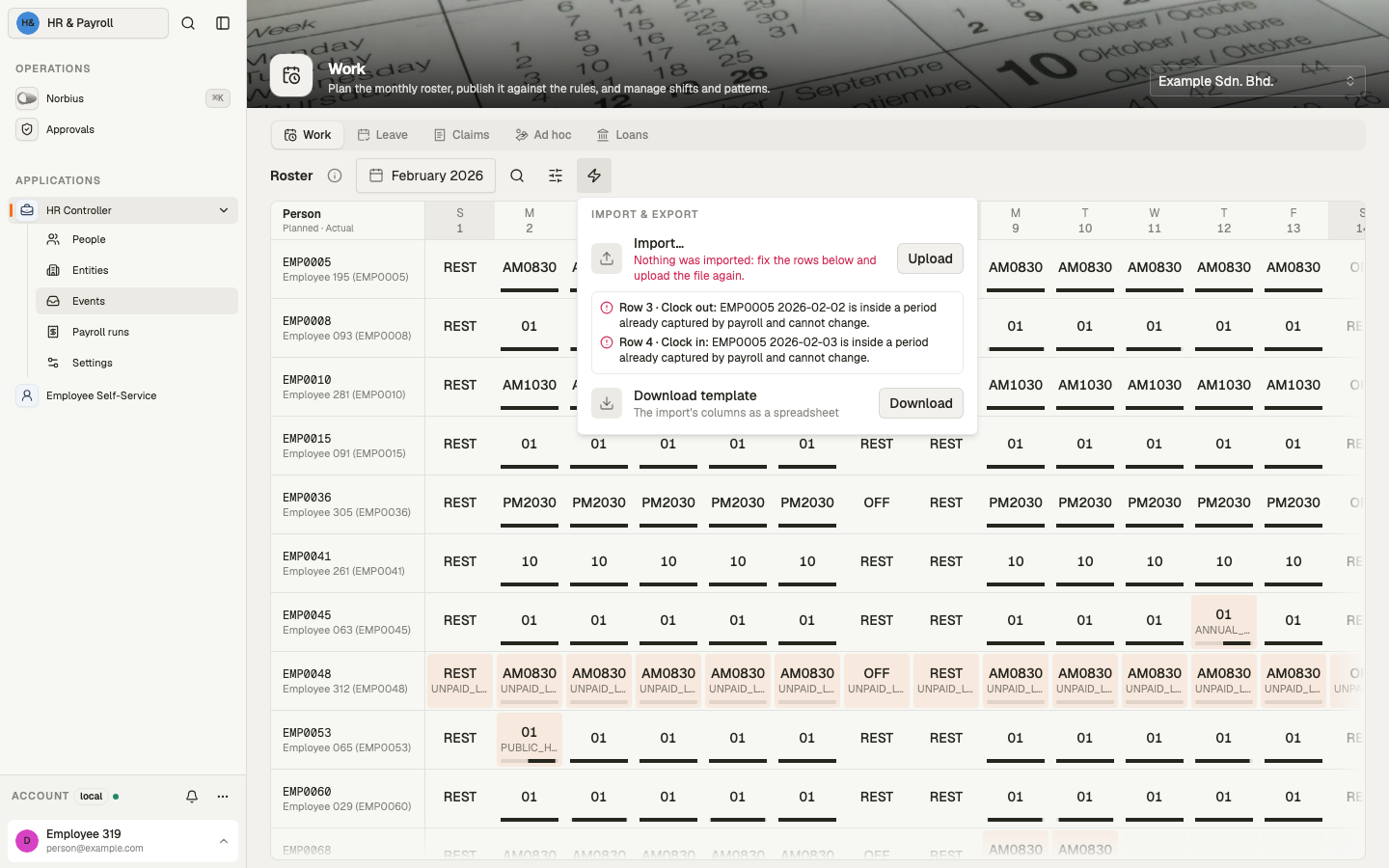Click the Row 3 error alert icon
This screenshot has width=1389, height=868.
[x=607, y=308]
